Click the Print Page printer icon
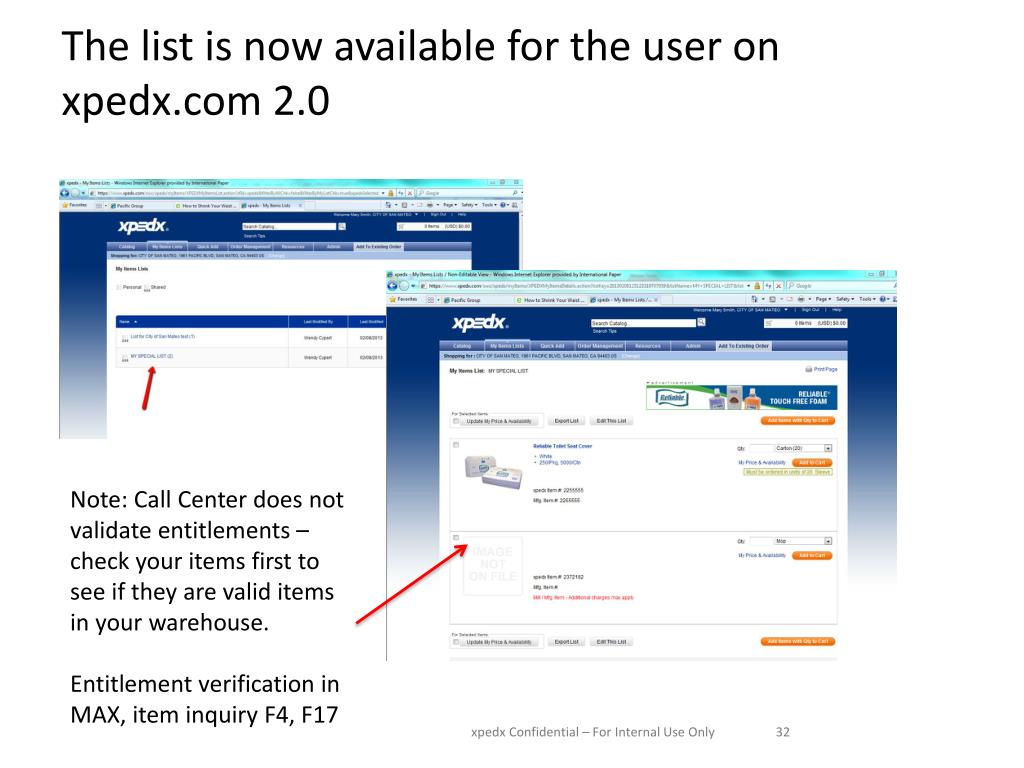Image resolution: width=1024 pixels, height=768 pixels. pyautogui.click(x=808, y=370)
